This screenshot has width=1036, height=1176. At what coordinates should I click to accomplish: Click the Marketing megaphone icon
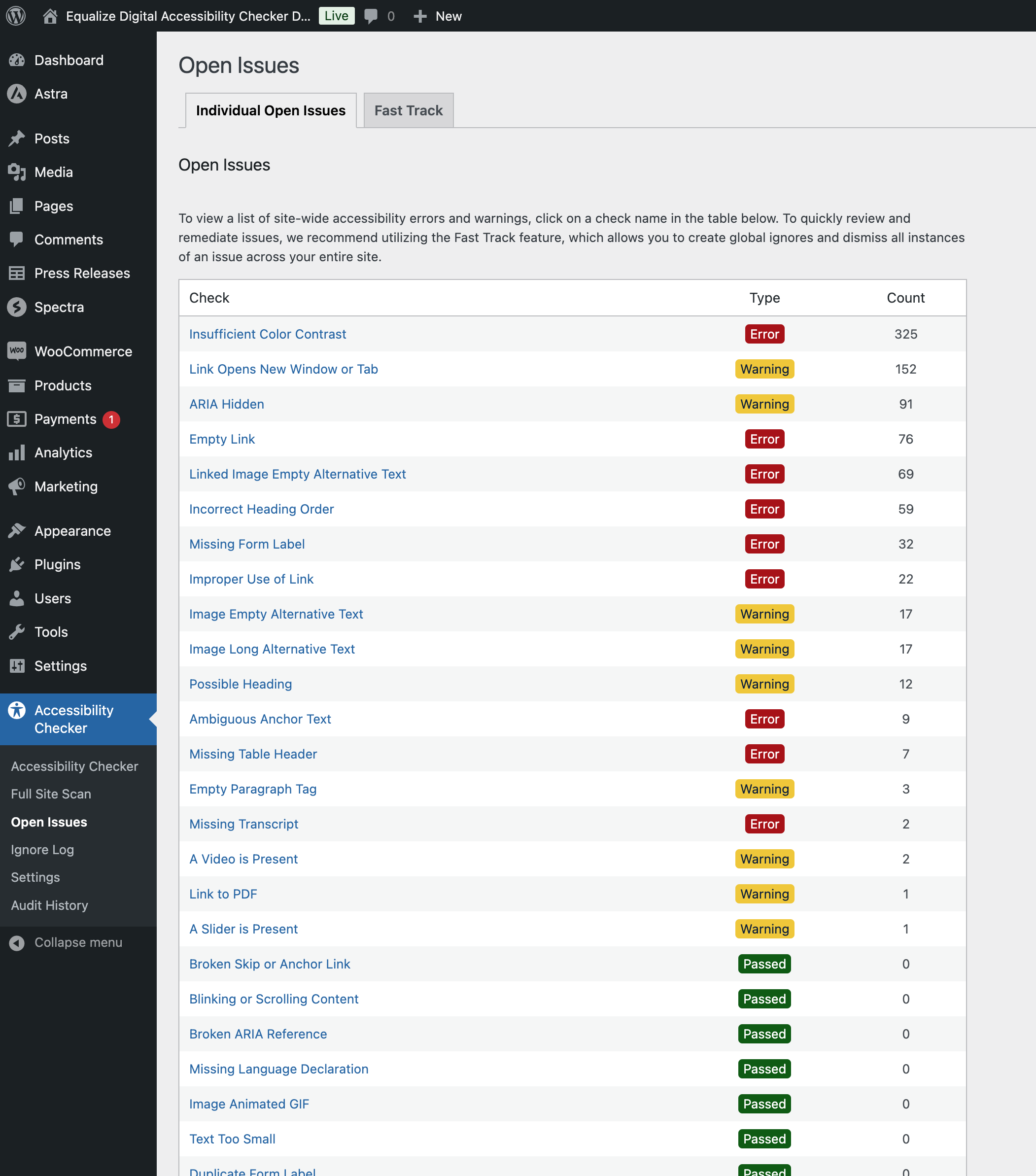click(x=17, y=487)
